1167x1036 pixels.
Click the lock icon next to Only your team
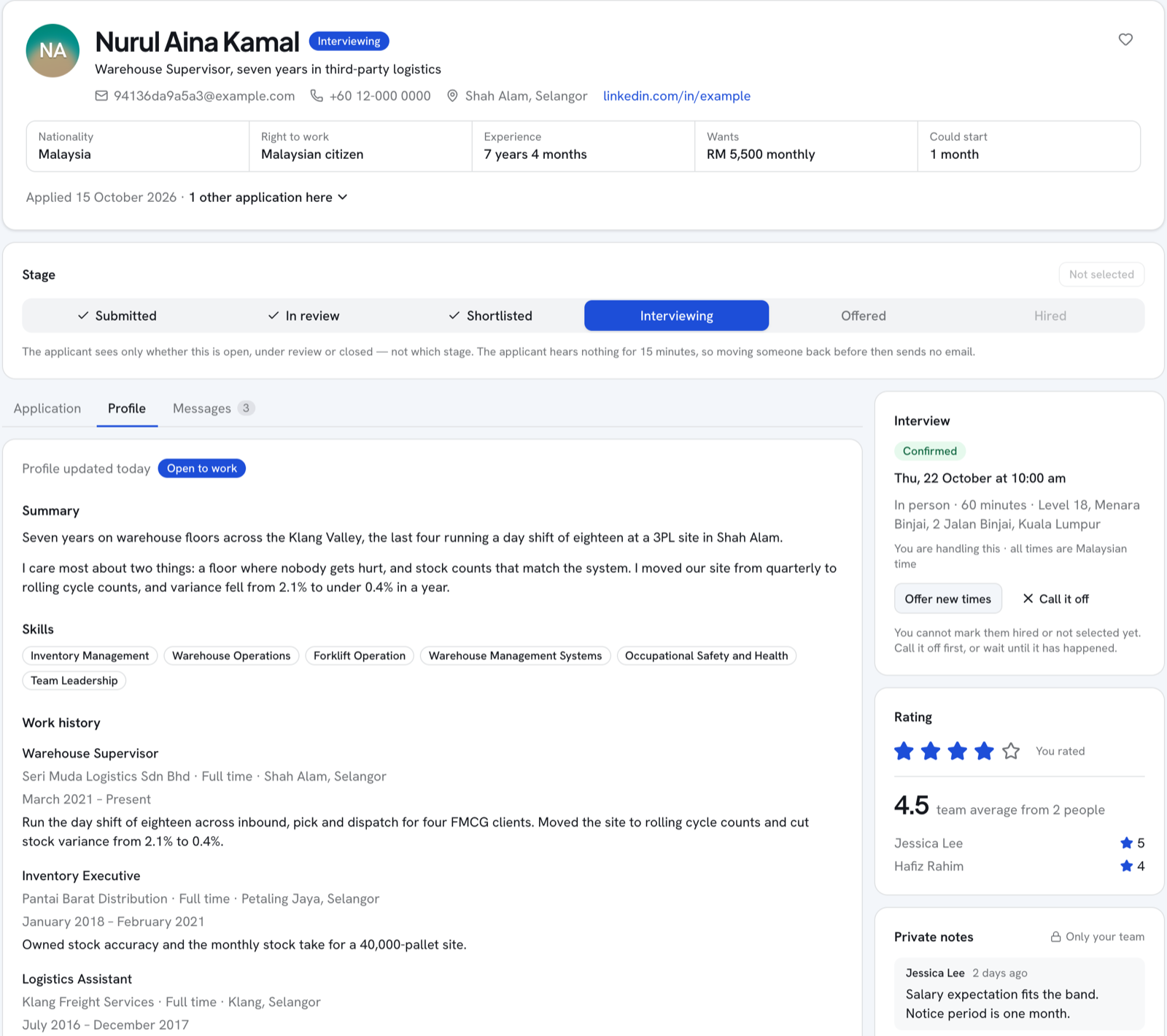[x=1055, y=937]
